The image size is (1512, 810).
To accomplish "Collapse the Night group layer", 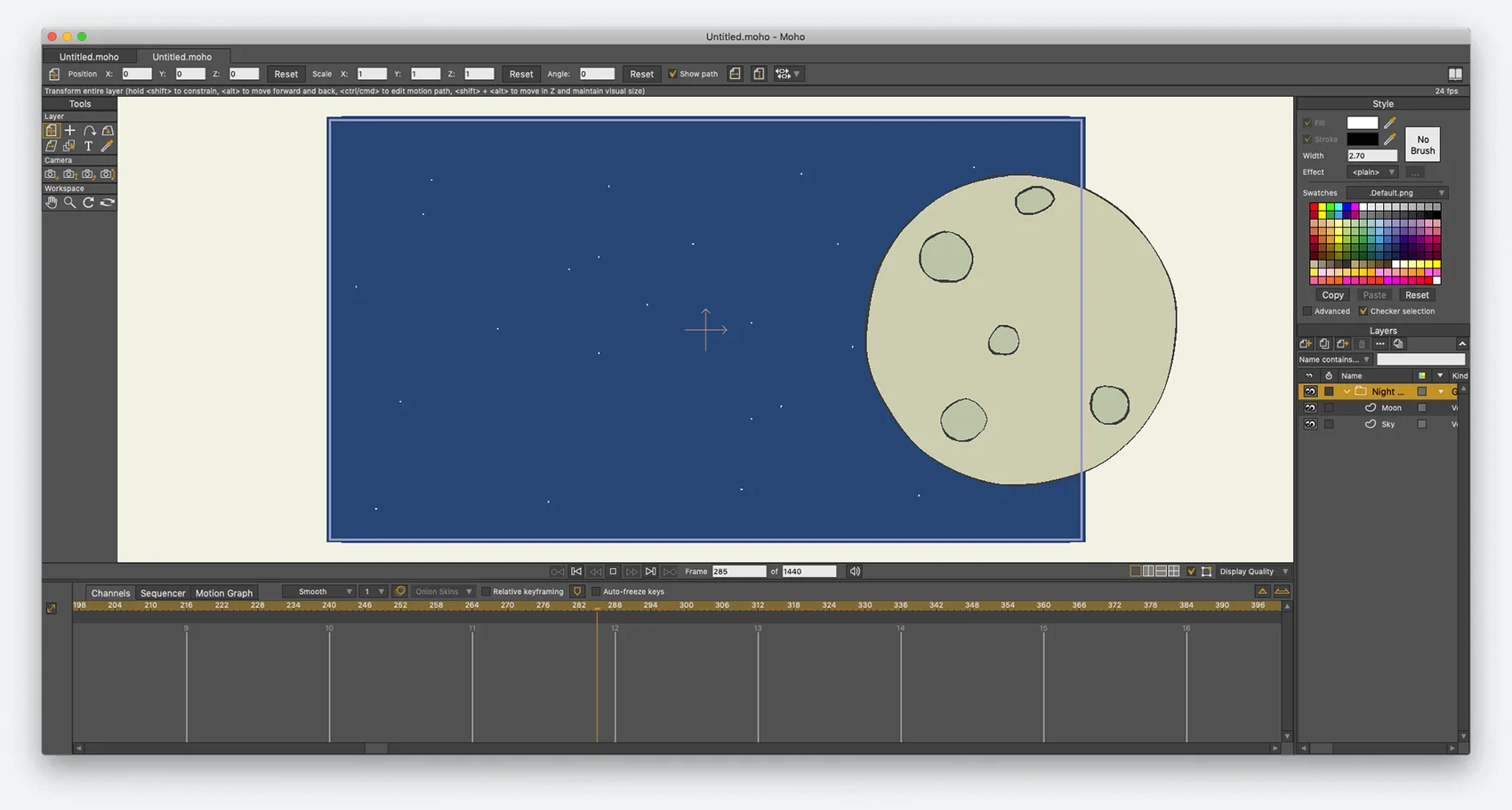I will 1347,392.
